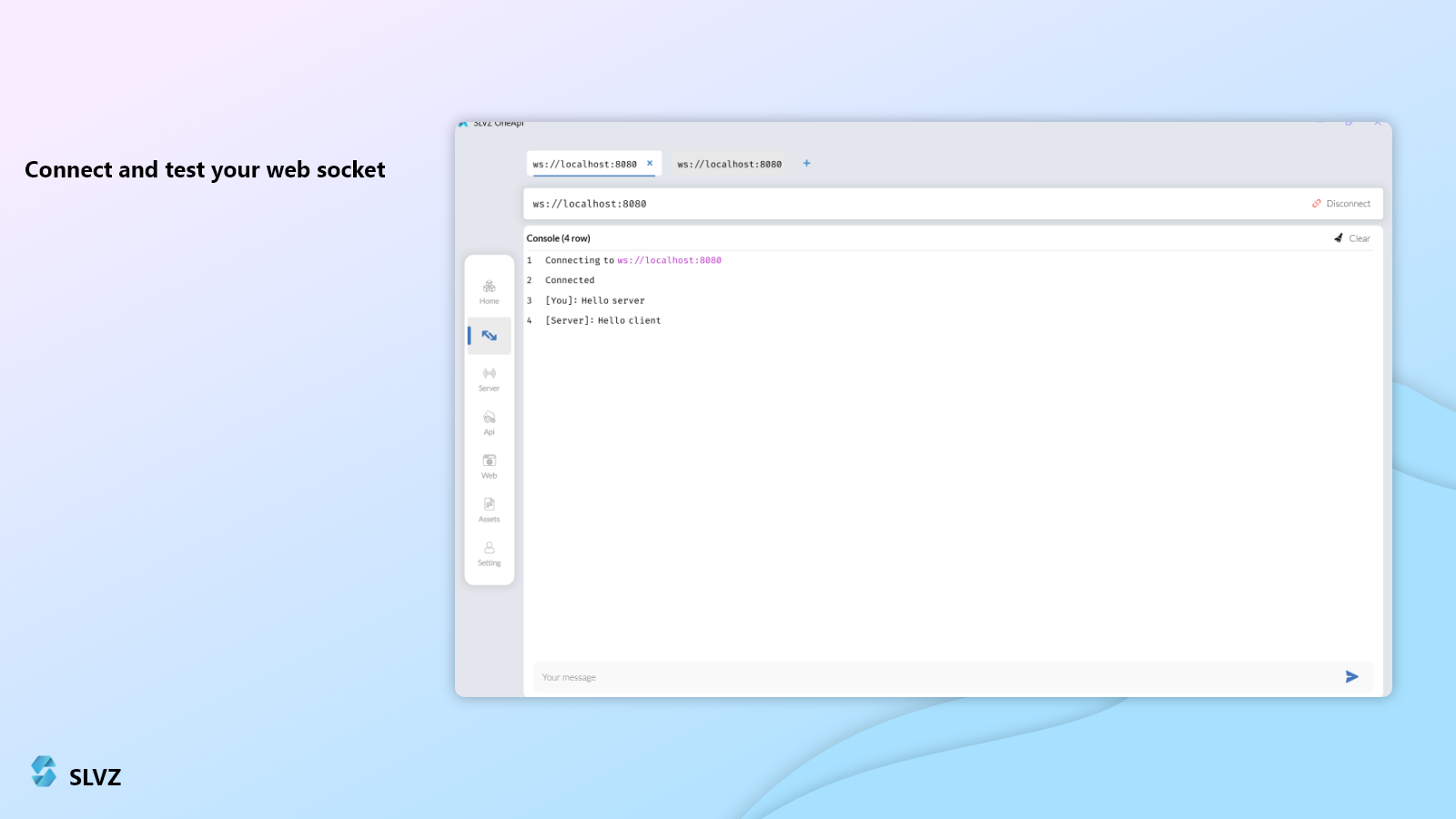
Task: Select the WebSocket client arrows icon
Action: click(489, 336)
